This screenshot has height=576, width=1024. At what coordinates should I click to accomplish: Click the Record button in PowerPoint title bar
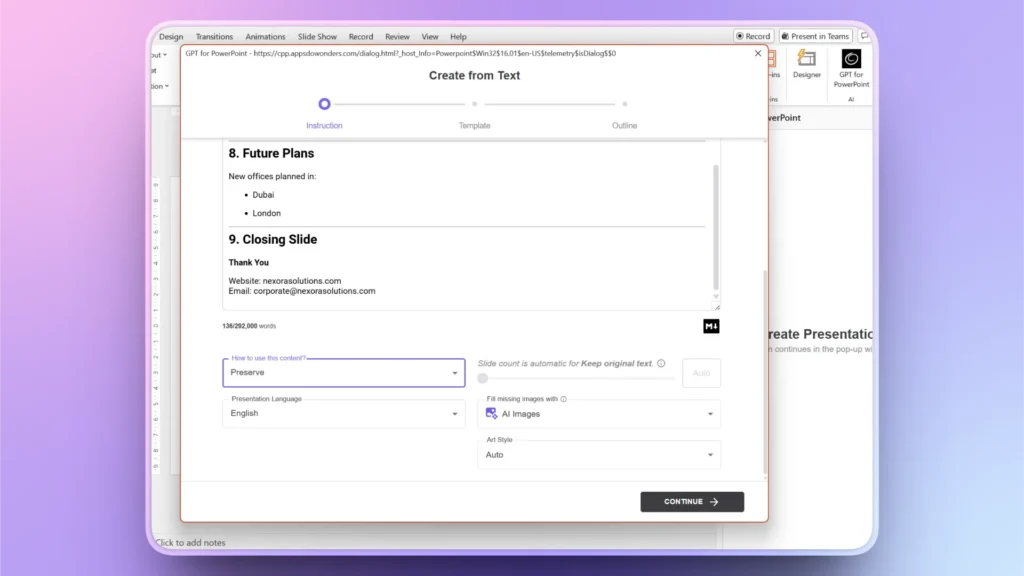pyautogui.click(x=753, y=37)
